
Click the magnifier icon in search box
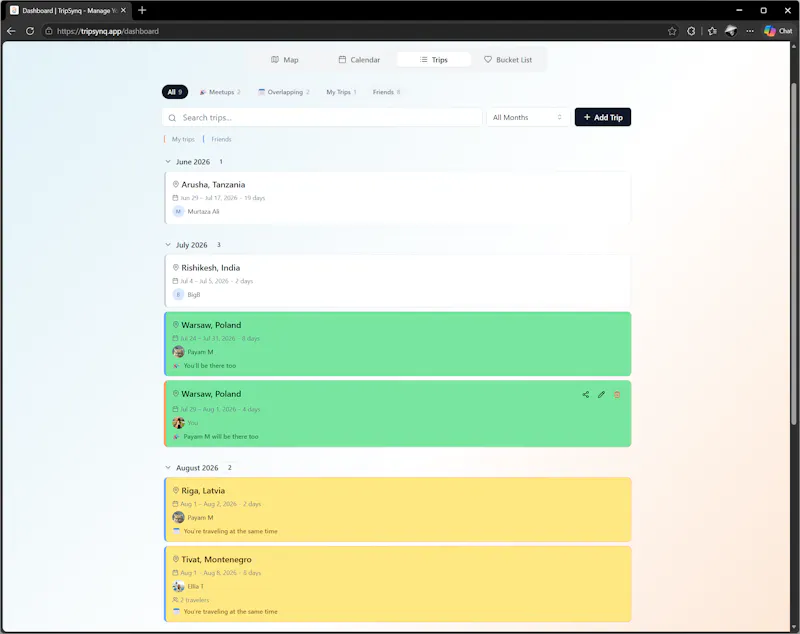pyautogui.click(x=172, y=118)
